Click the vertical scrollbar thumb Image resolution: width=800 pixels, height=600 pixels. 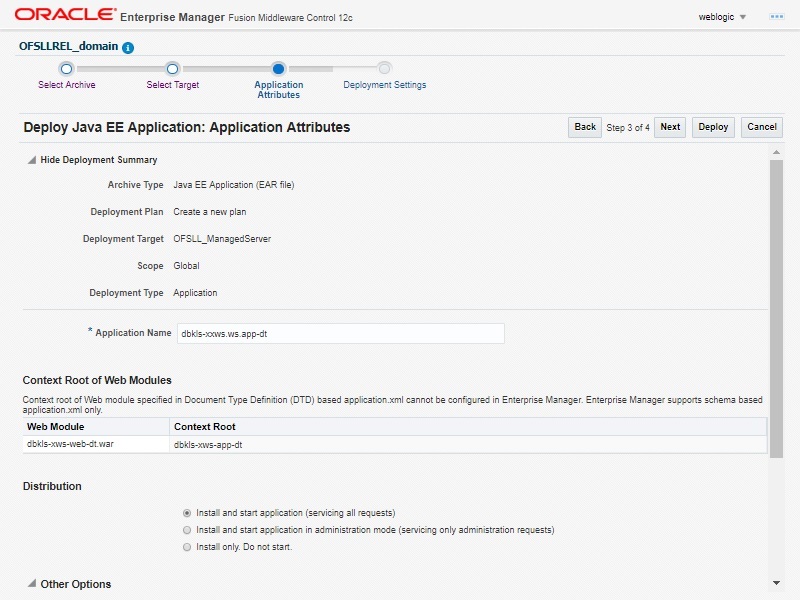point(776,309)
